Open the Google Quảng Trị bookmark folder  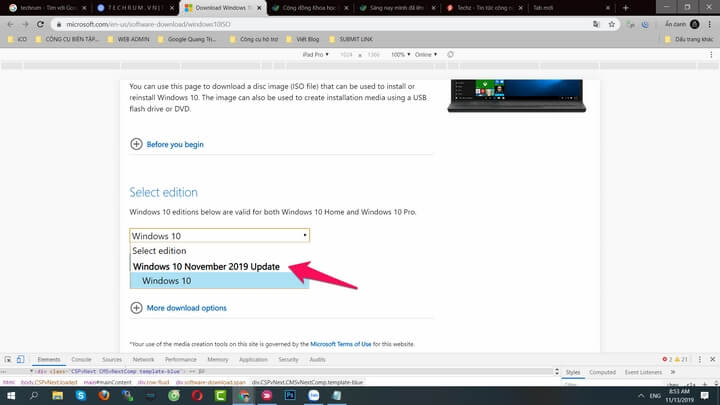click(186, 39)
